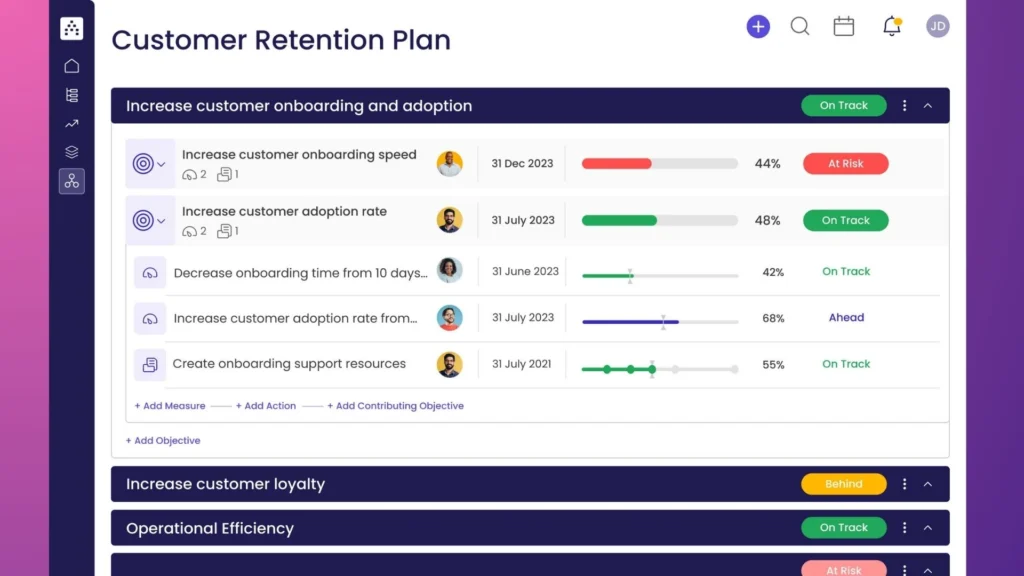Screen dimensions: 1024x576
Task: Click the app logo icon at sidebar top
Action: 71,27
